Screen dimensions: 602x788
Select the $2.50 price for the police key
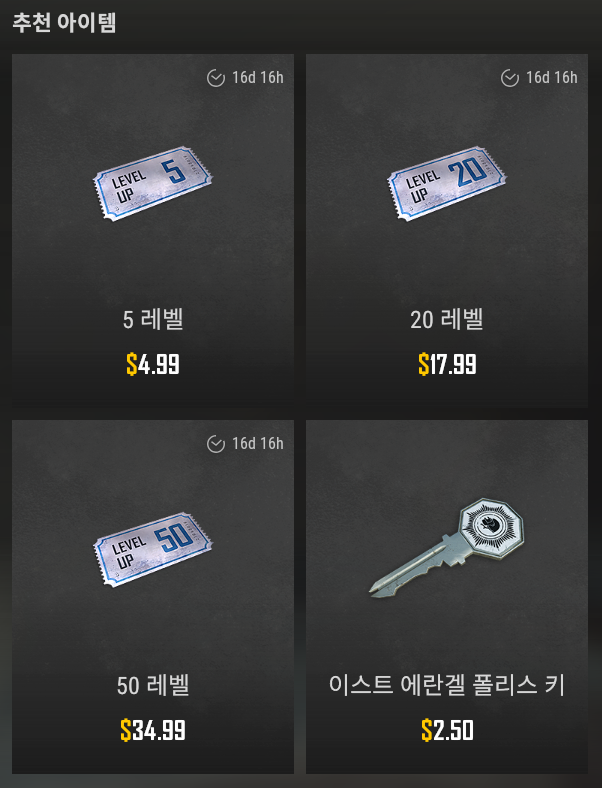coord(447,730)
